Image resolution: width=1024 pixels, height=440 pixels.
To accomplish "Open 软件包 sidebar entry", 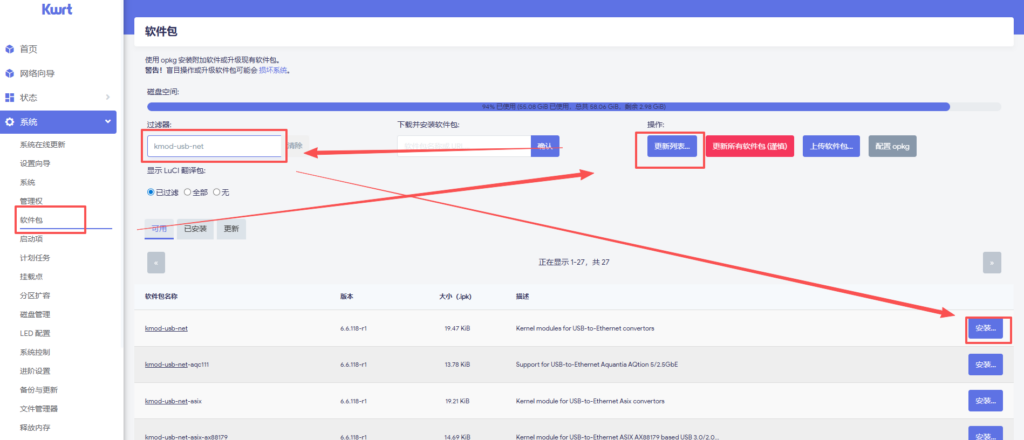I will [31, 220].
